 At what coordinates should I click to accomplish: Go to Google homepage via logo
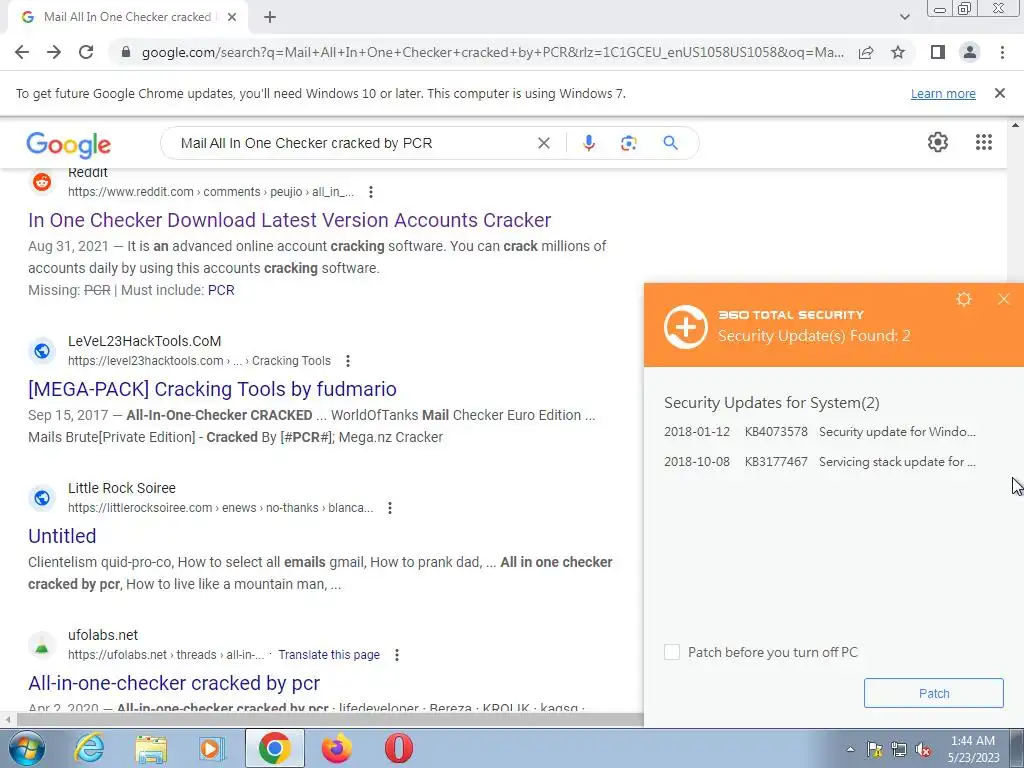click(x=69, y=144)
